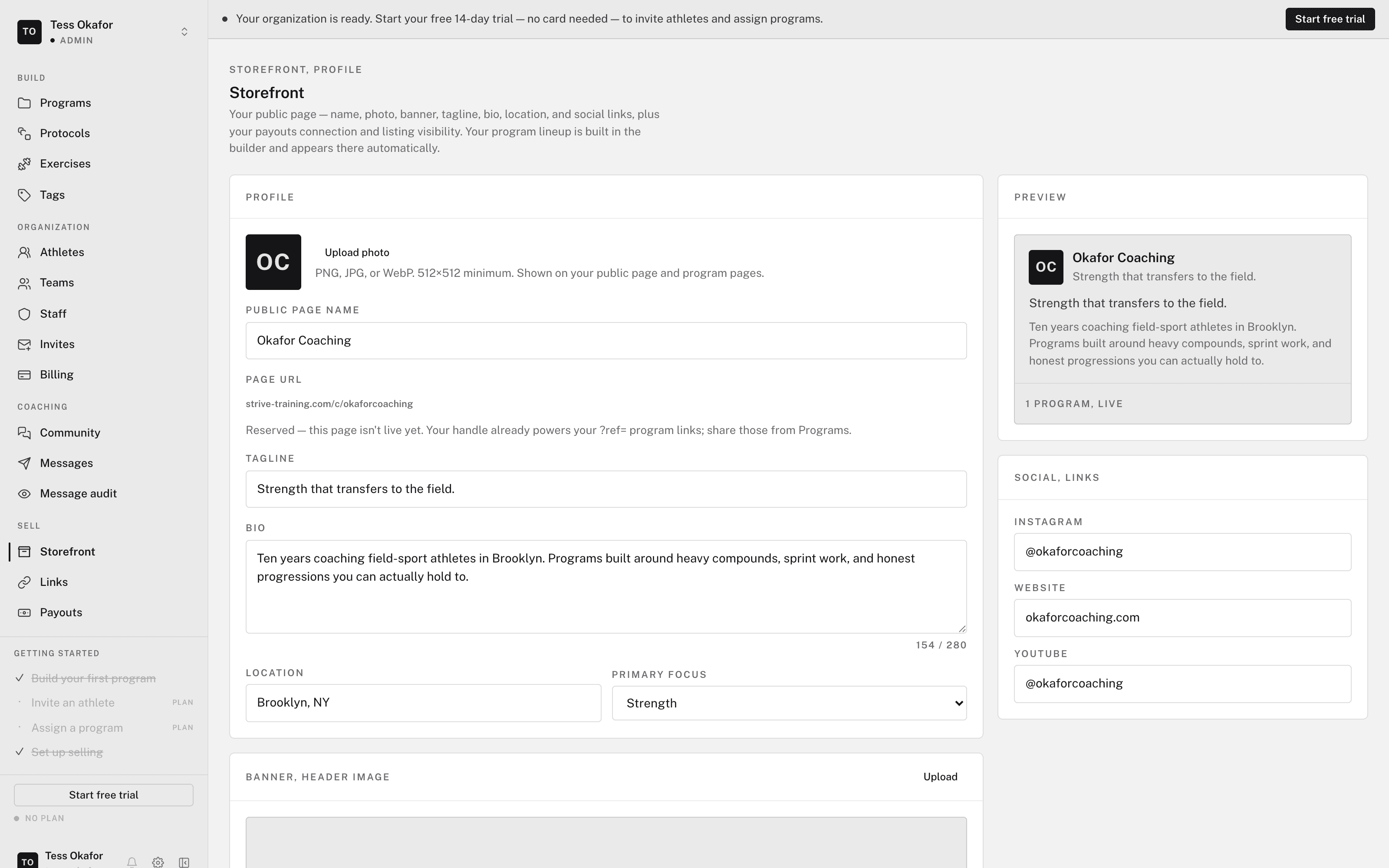The height and width of the screenshot is (868, 1389).
Task: Select the Staff shield icon
Action: coord(24,314)
